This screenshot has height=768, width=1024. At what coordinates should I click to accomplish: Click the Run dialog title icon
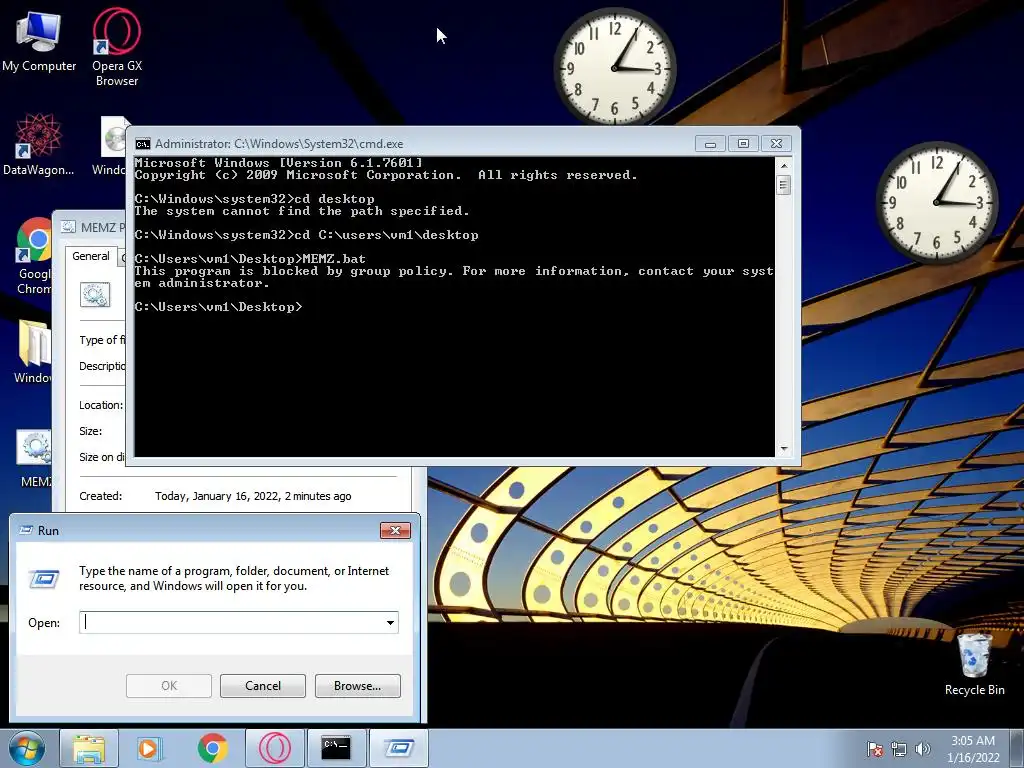point(26,530)
